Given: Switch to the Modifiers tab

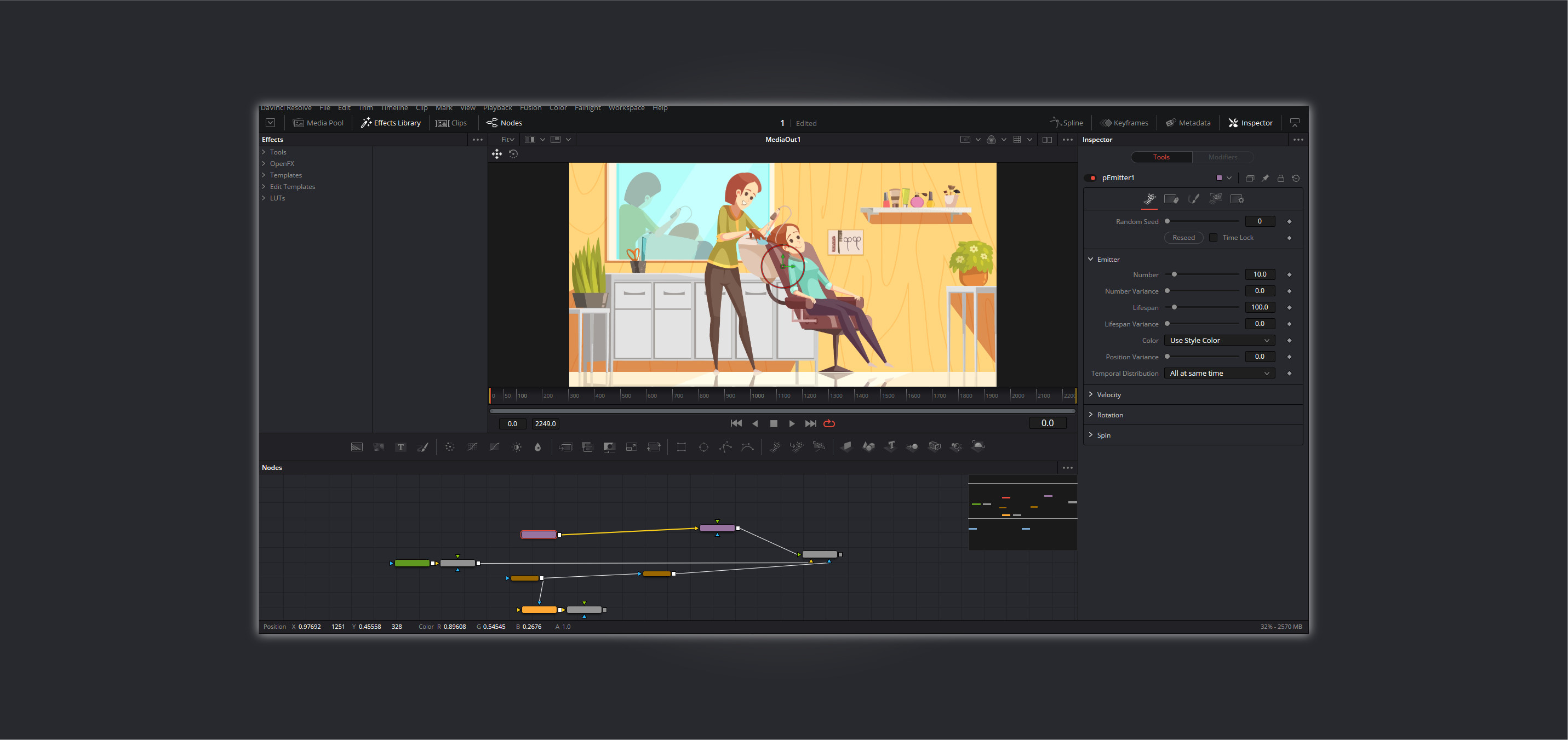Looking at the screenshot, I should (x=1222, y=157).
